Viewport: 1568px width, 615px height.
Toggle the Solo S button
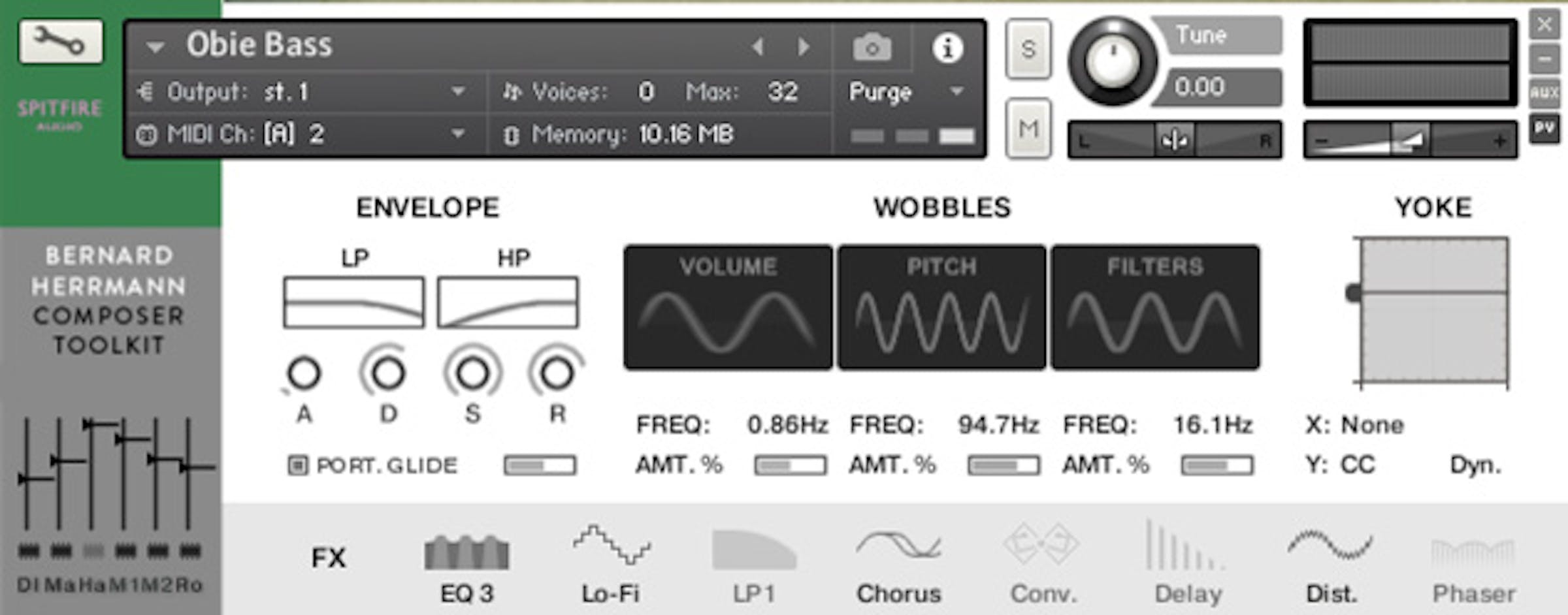click(x=1028, y=50)
